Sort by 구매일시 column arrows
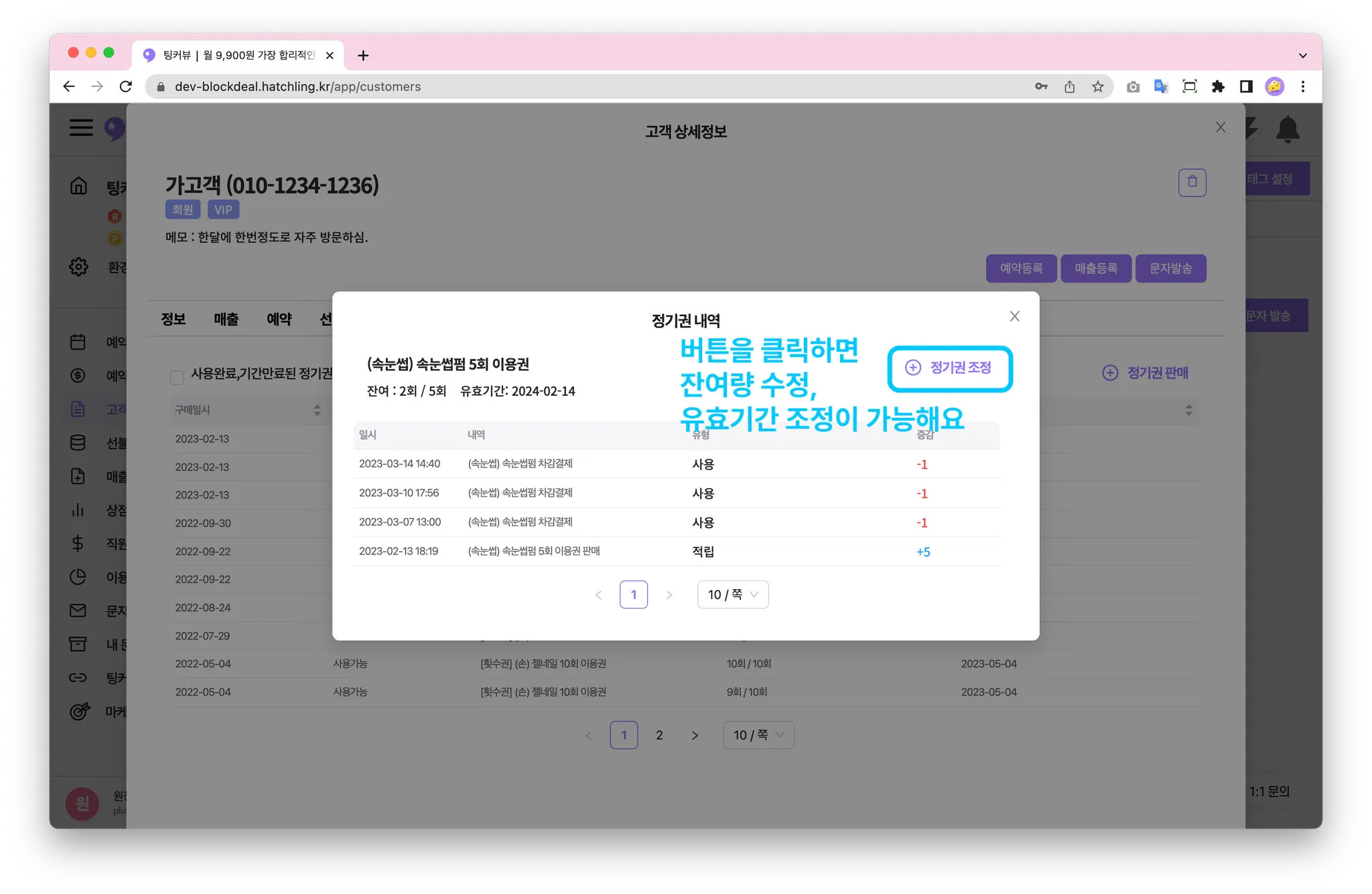Image resolution: width=1372 pixels, height=894 pixels. click(x=317, y=410)
